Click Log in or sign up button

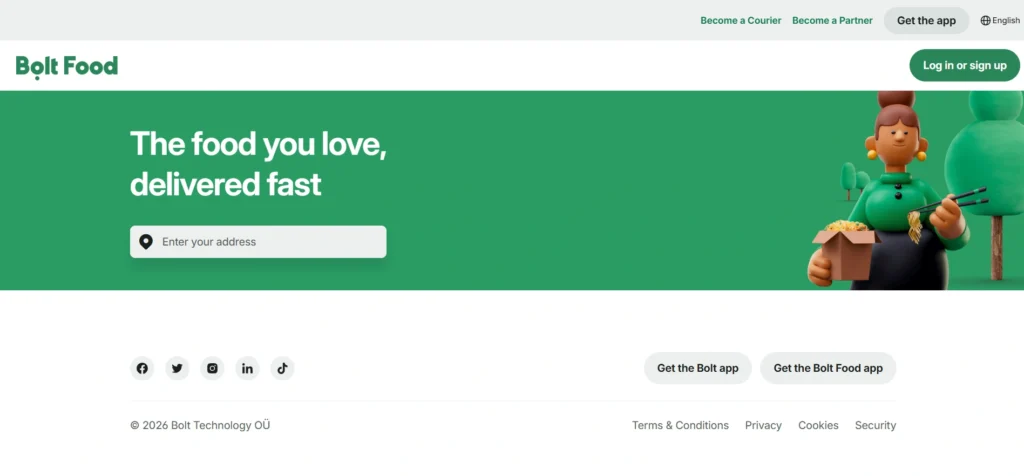click(965, 65)
